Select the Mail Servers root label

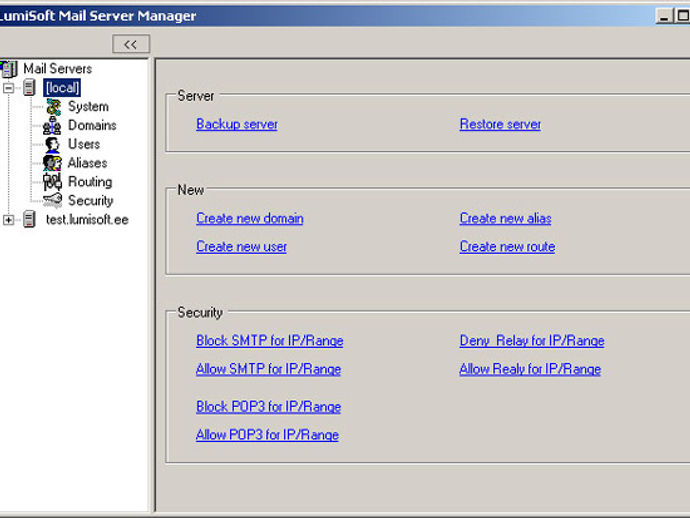(58, 69)
